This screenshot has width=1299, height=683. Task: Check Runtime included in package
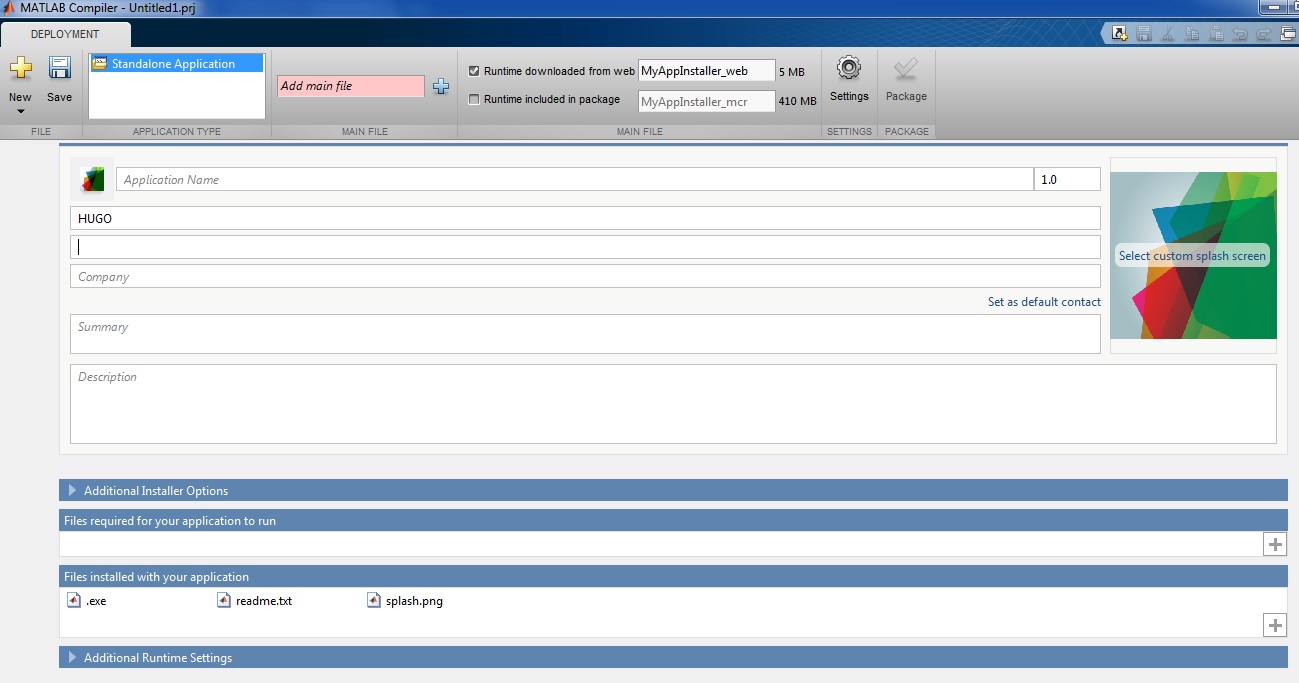474,99
